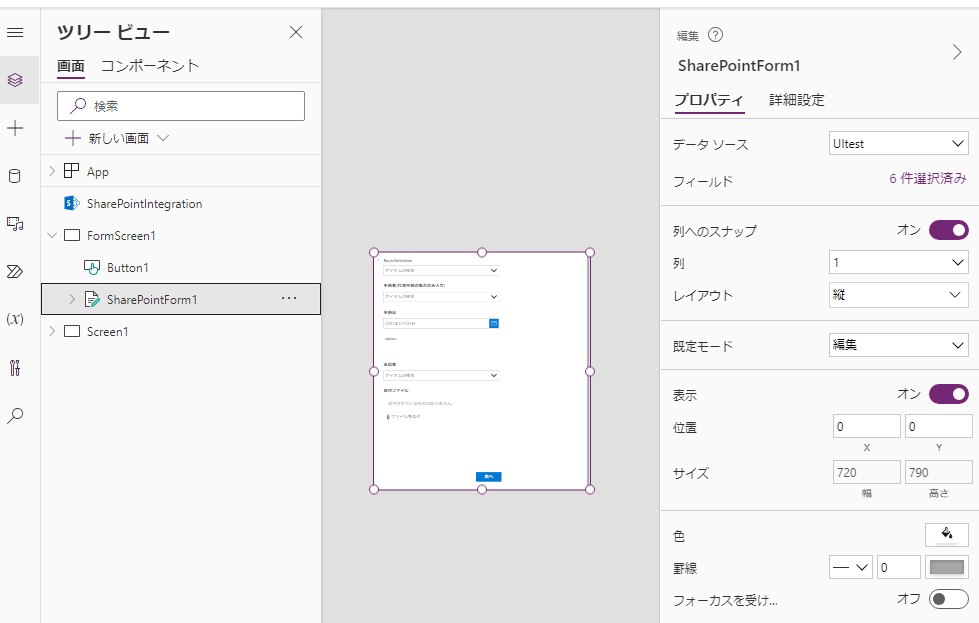This screenshot has width=979, height=623.
Task: Toggle the 表示 visibility switch
Action: [x=948, y=394]
